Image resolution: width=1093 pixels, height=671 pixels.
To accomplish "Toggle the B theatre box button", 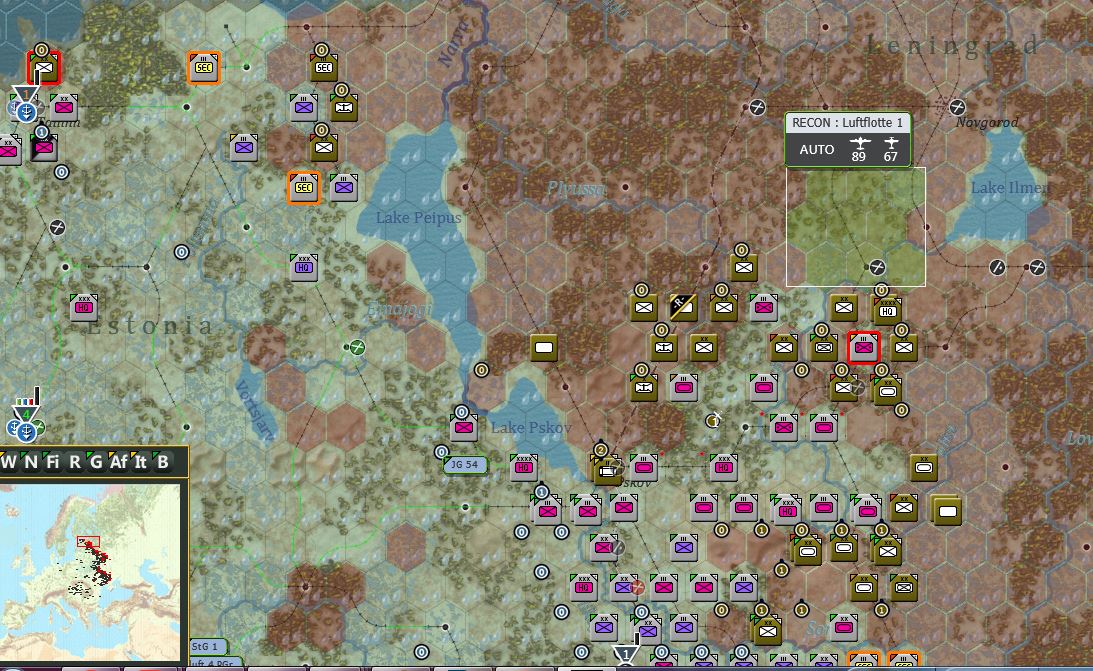I will pyautogui.click(x=162, y=462).
